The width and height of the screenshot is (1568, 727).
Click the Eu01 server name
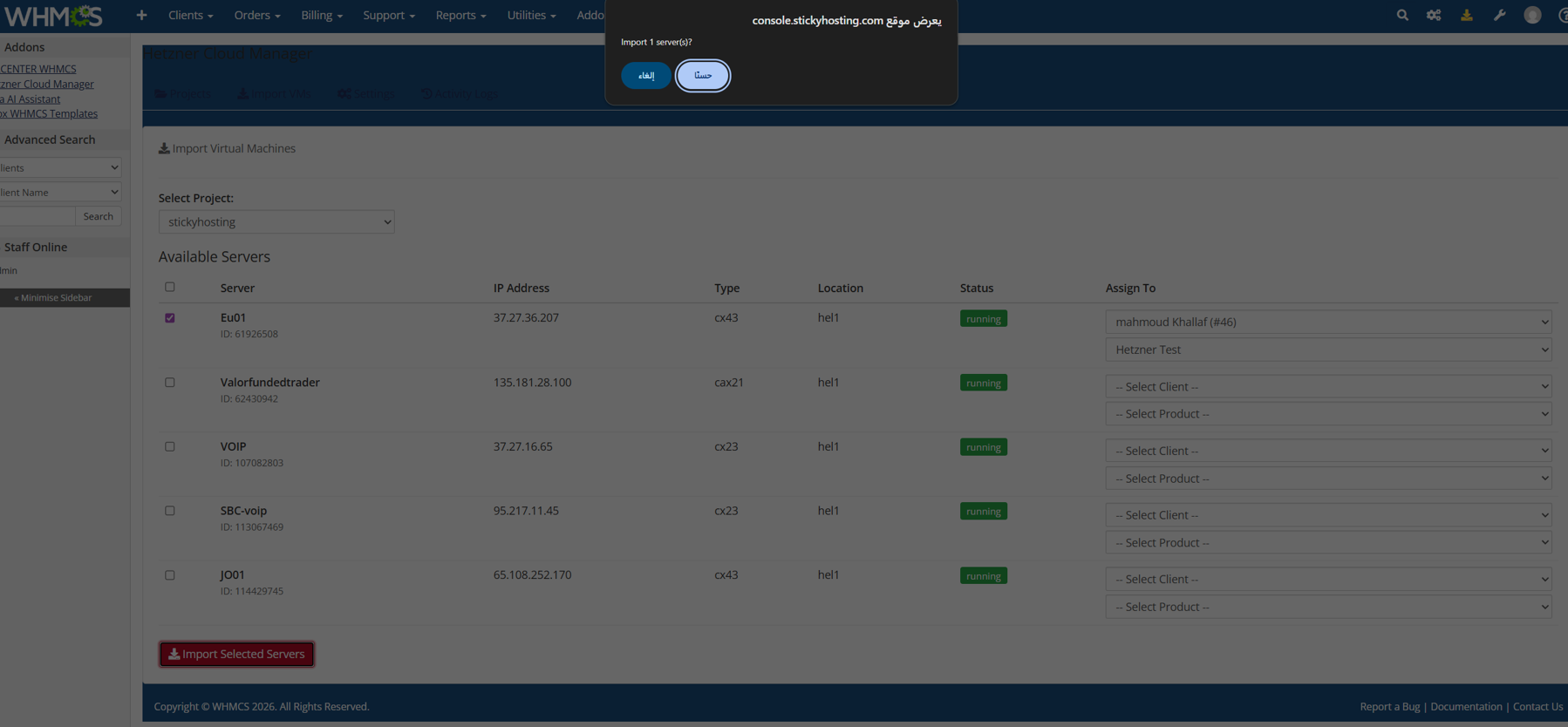[233, 318]
